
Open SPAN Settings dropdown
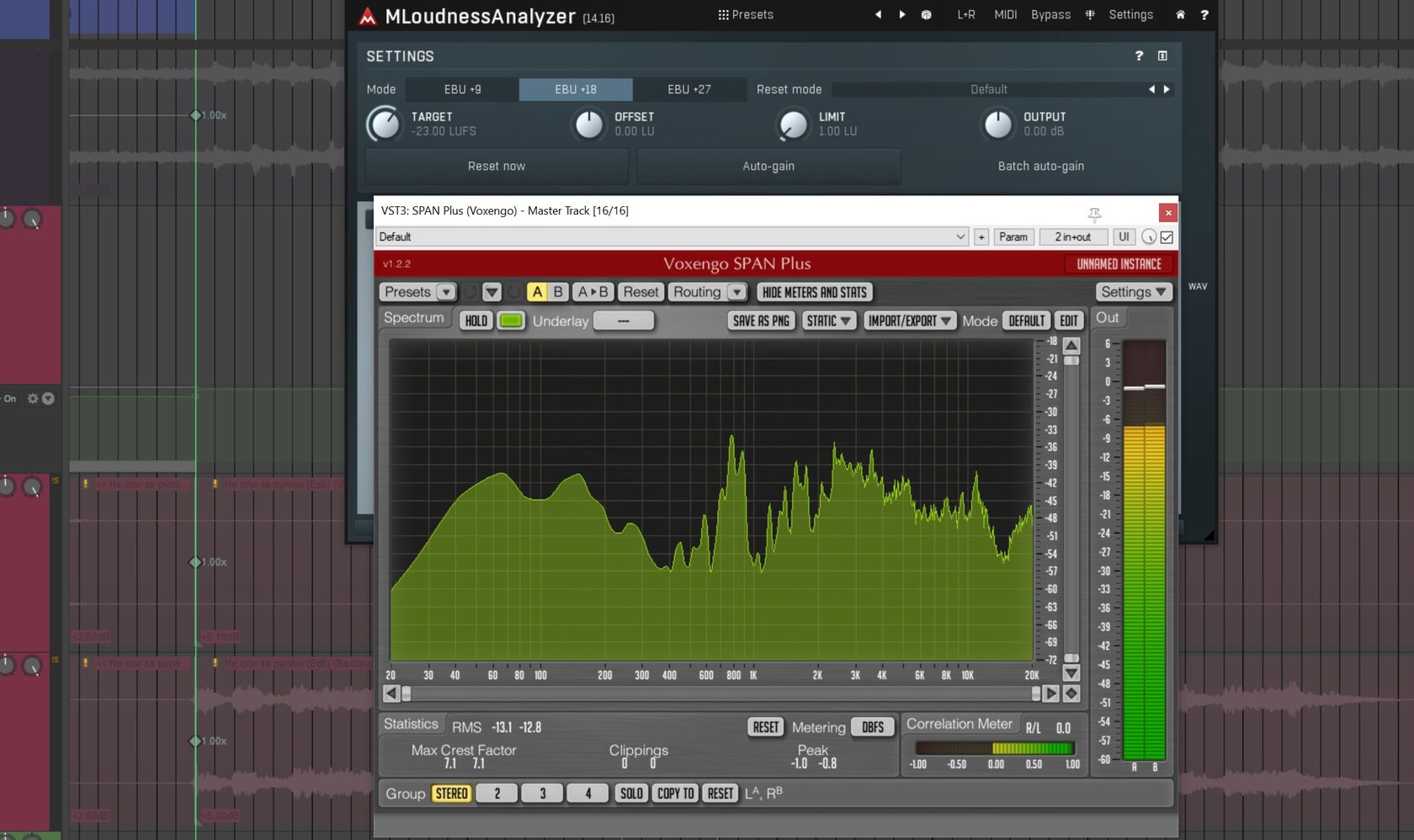coord(1134,292)
